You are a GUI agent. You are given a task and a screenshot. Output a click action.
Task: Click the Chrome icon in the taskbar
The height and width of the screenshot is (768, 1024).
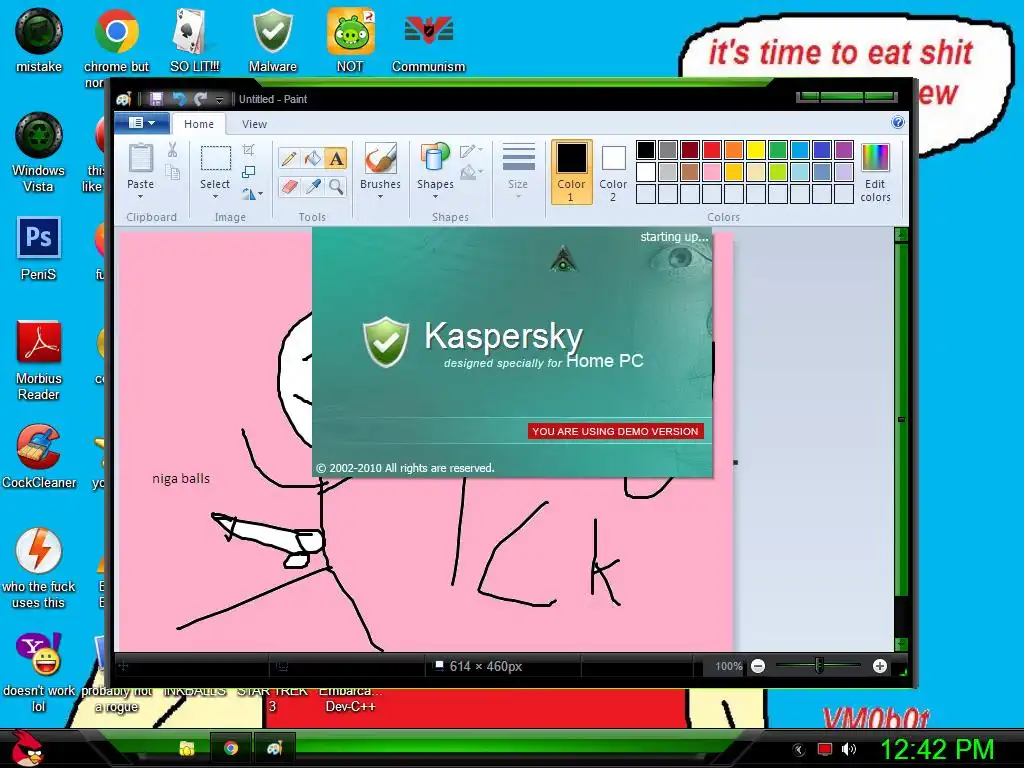click(231, 748)
